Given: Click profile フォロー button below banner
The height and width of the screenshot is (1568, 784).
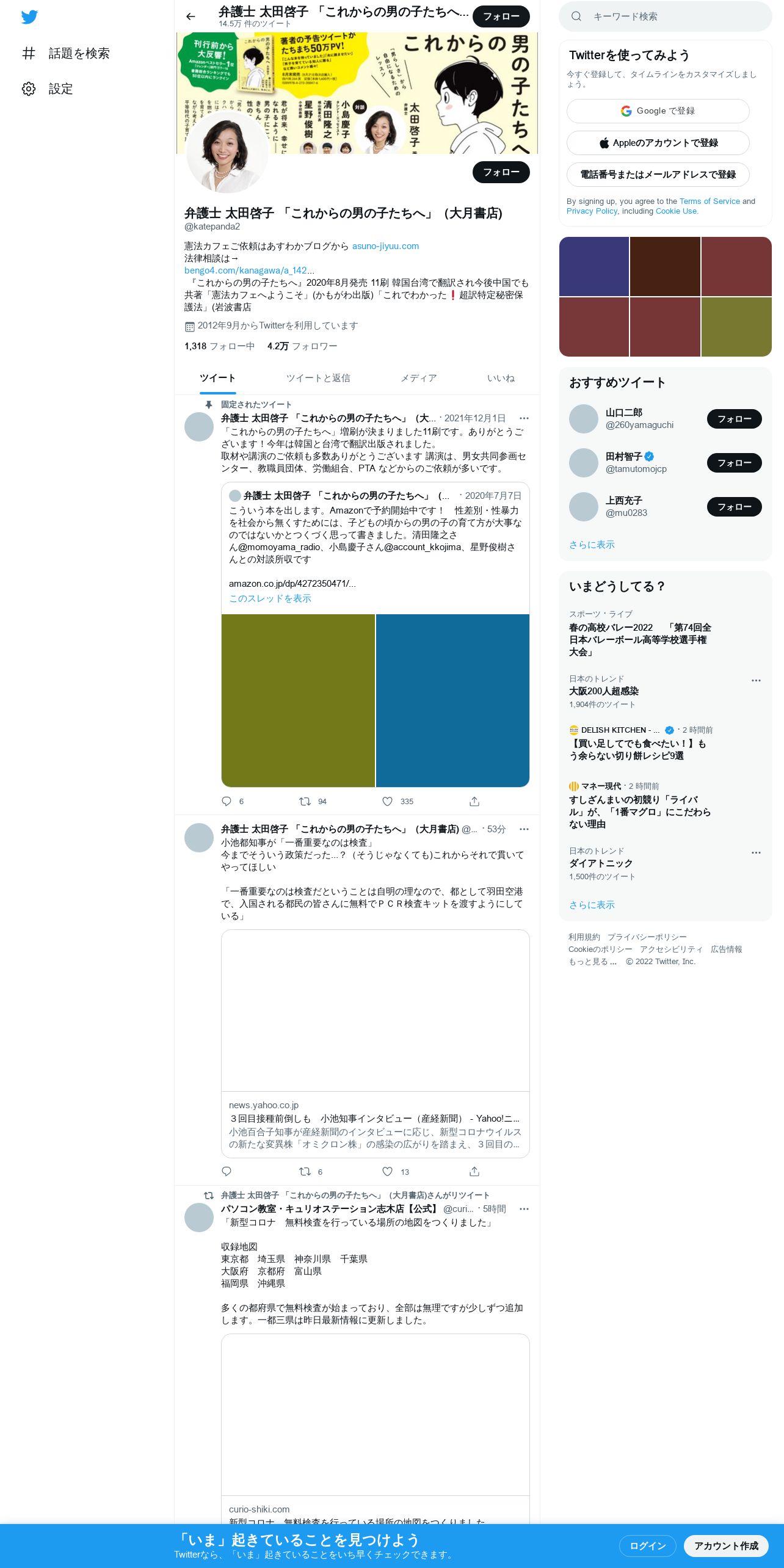Looking at the screenshot, I should coord(501,172).
